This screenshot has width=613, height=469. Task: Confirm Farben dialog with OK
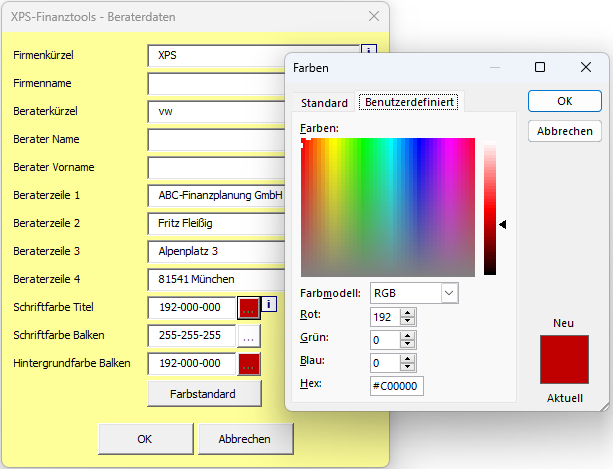point(565,101)
